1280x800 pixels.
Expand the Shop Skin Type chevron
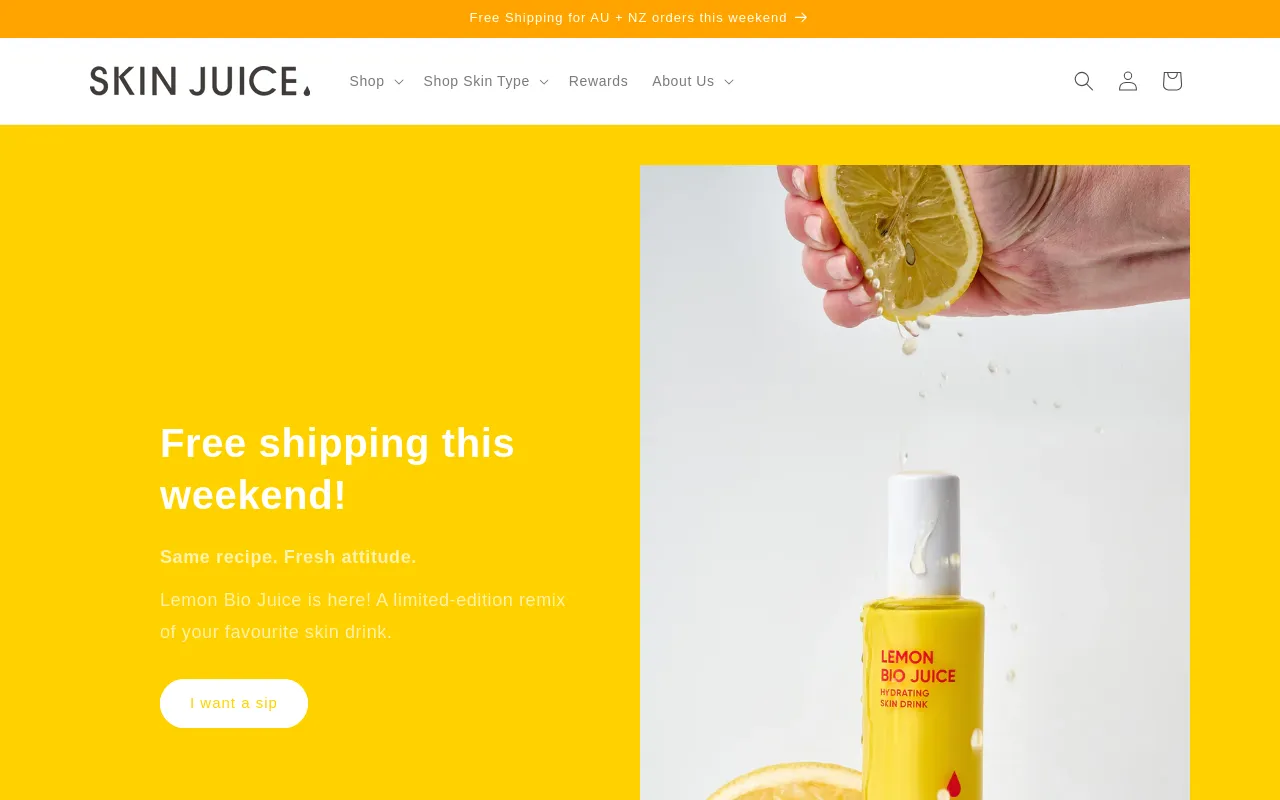(543, 82)
